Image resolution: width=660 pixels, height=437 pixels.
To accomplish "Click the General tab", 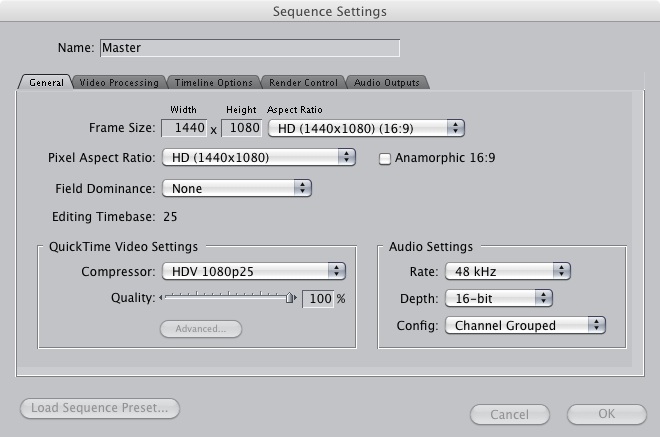I will tap(46, 82).
